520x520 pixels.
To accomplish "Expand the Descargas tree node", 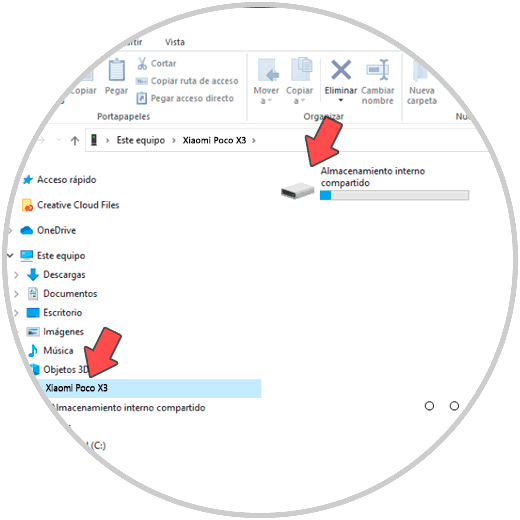I will click(x=16, y=275).
